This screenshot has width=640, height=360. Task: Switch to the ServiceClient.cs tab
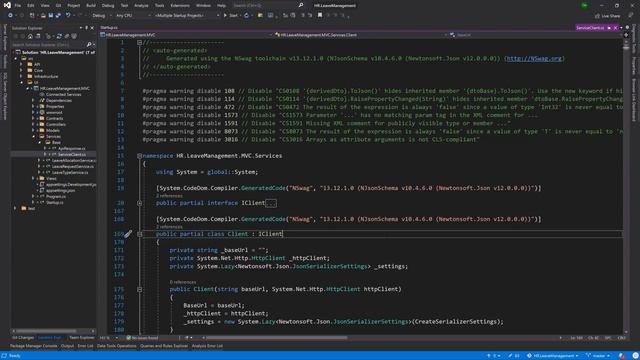click(590, 28)
